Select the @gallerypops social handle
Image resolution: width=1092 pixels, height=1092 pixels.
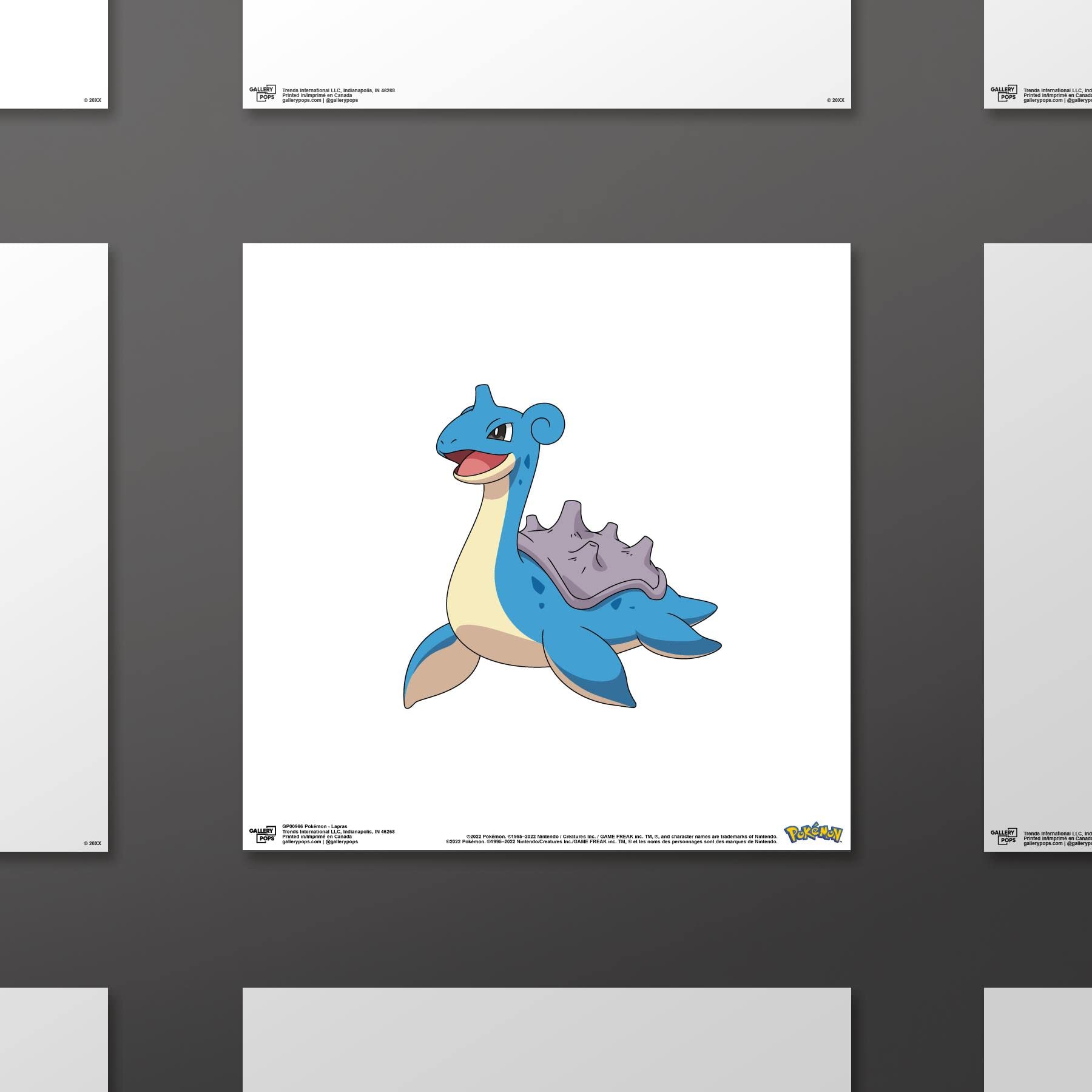(x=343, y=842)
